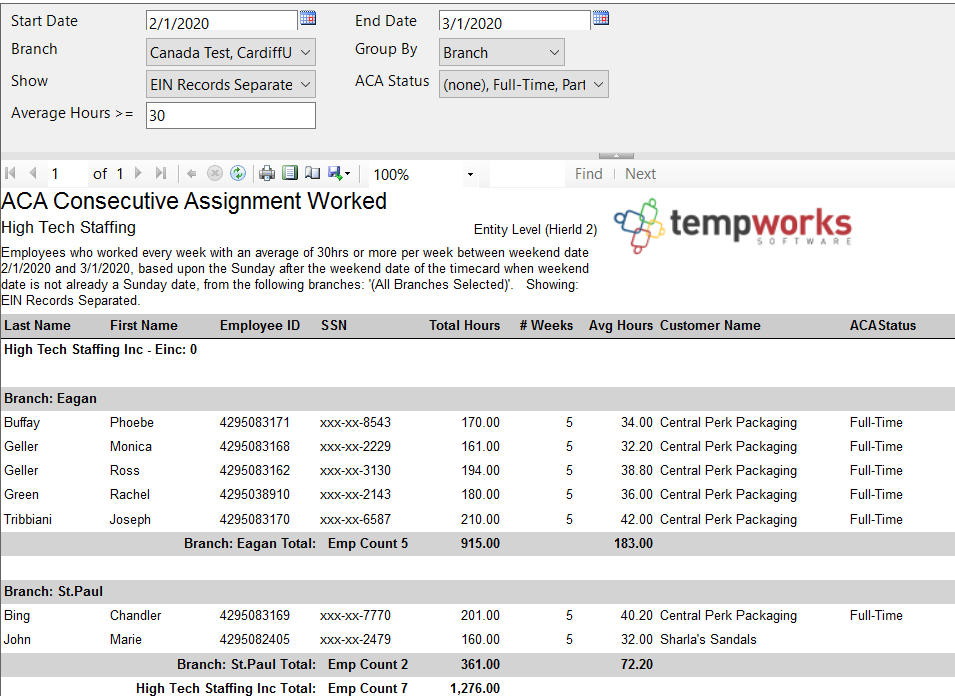955x696 pixels.
Task: Click the Employee ID column header
Action: click(x=260, y=326)
